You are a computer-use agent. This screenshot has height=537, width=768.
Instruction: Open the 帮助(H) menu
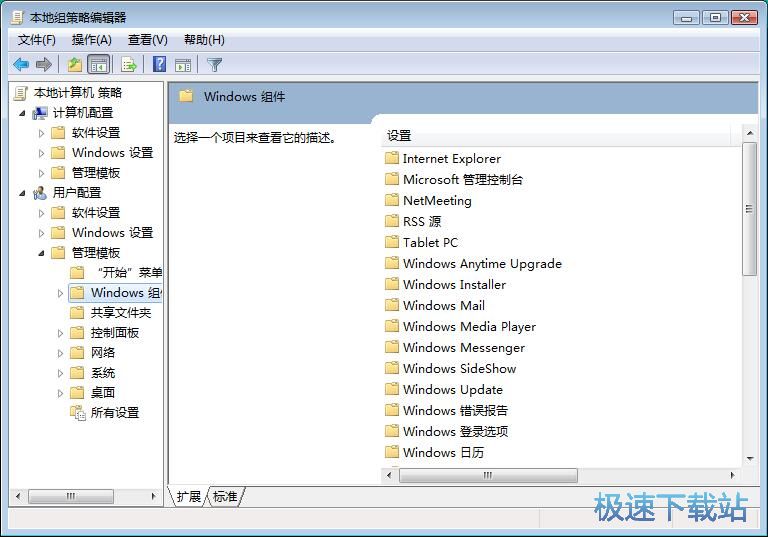204,40
